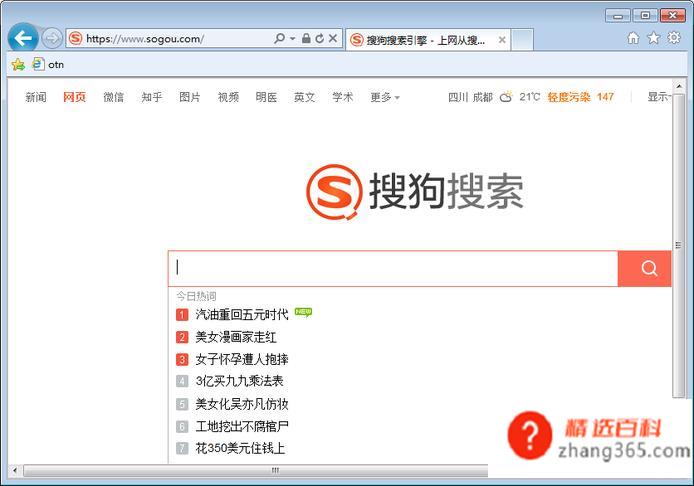Open the 明医 search category
694x486 pixels.
click(266, 97)
